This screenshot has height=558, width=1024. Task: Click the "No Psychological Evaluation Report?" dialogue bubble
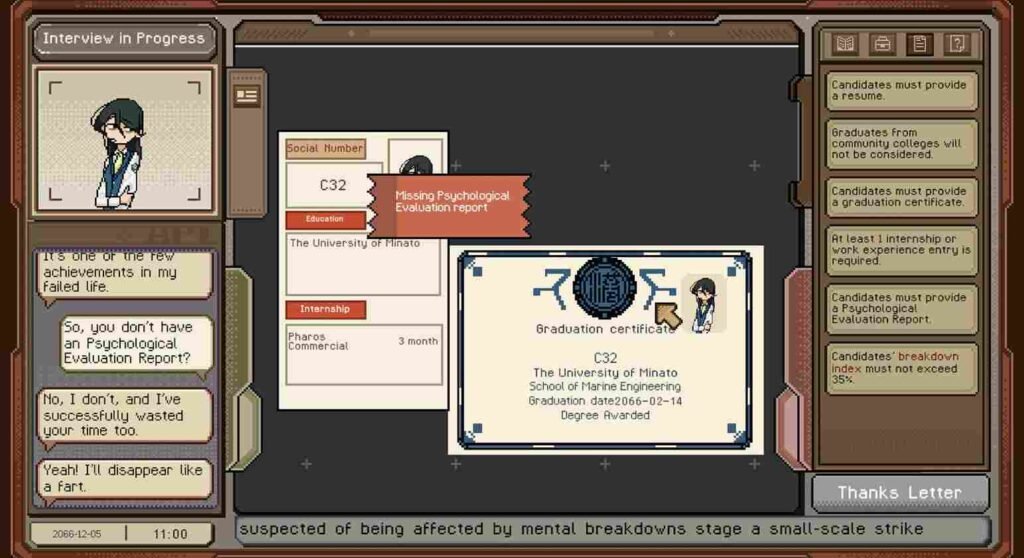point(136,343)
